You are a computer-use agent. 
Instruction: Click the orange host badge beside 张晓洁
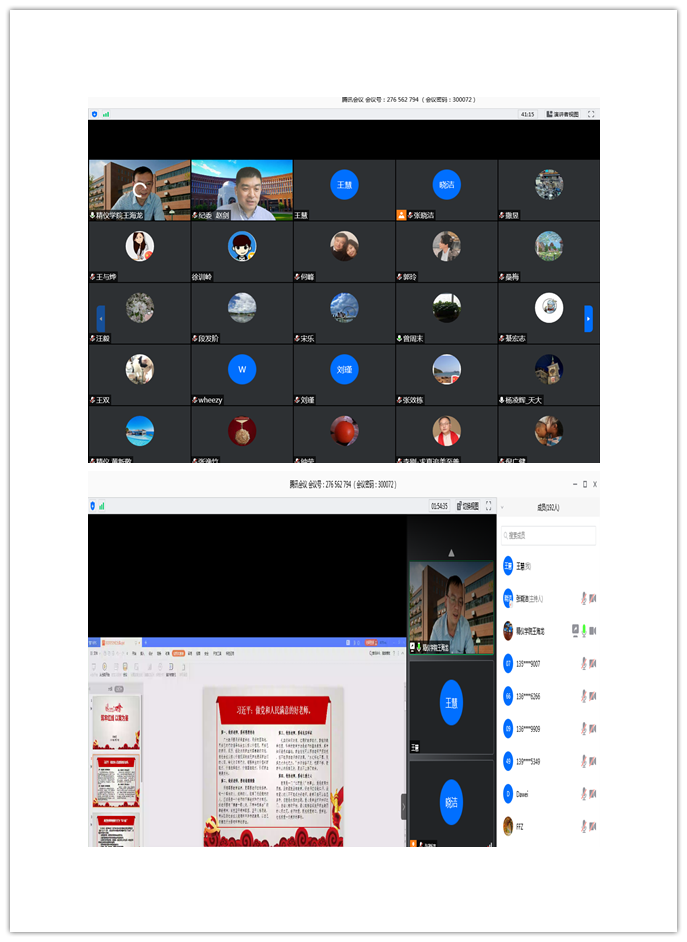(401, 215)
